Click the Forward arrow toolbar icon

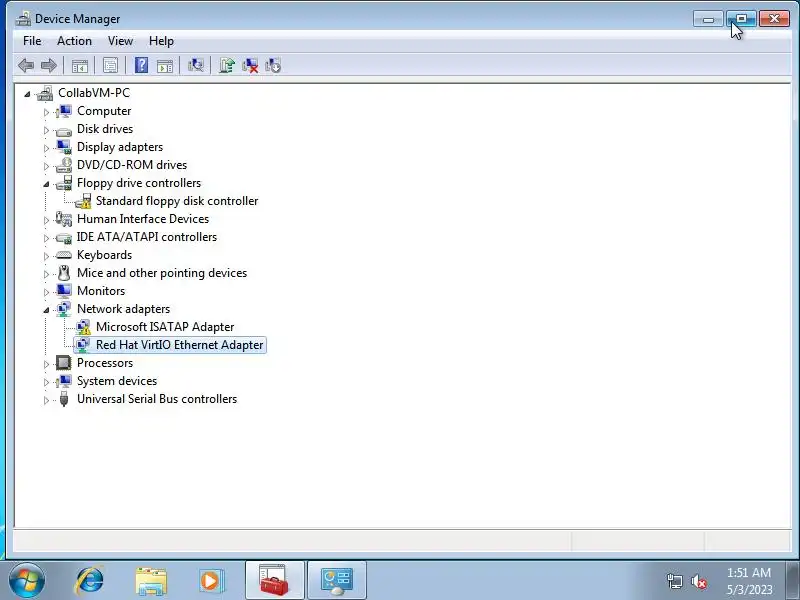[x=48, y=65]
